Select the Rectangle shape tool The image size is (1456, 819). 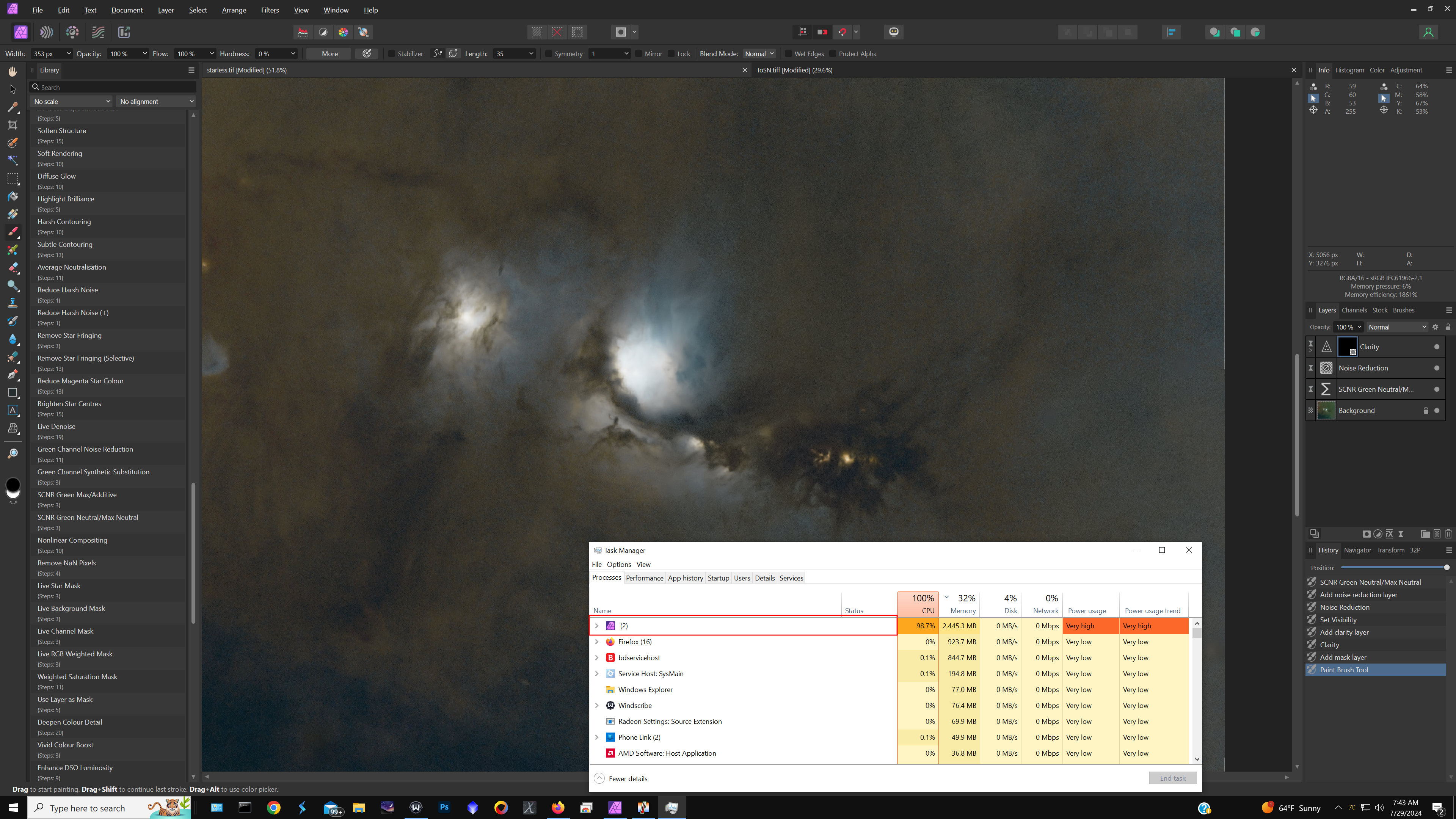click(x=13, y=393)
